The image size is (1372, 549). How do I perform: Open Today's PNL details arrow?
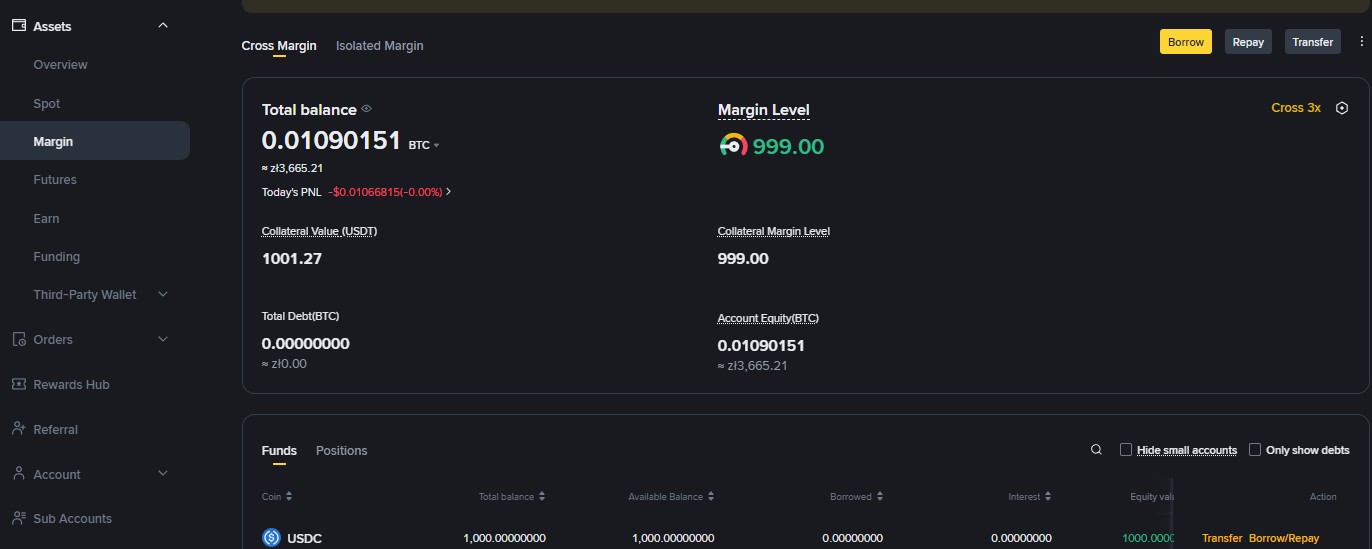449,192
